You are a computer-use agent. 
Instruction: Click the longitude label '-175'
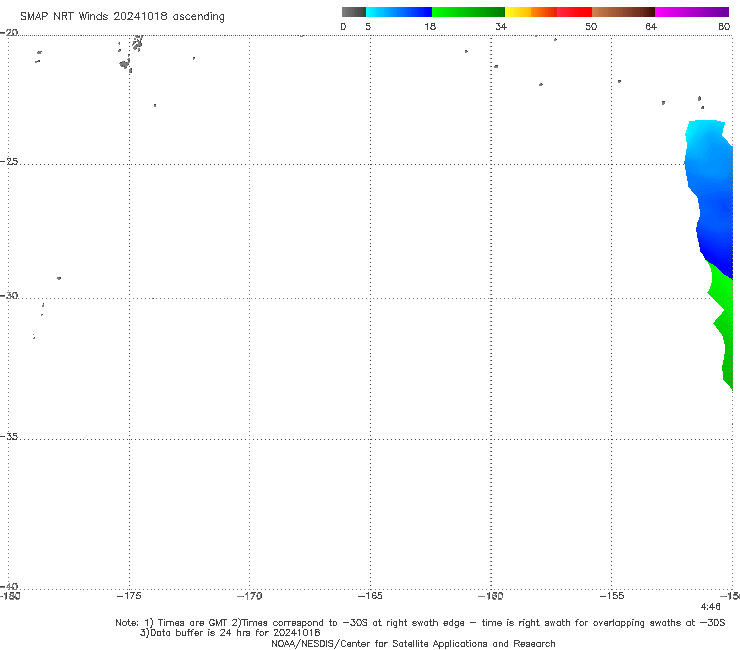click(129, 596)
